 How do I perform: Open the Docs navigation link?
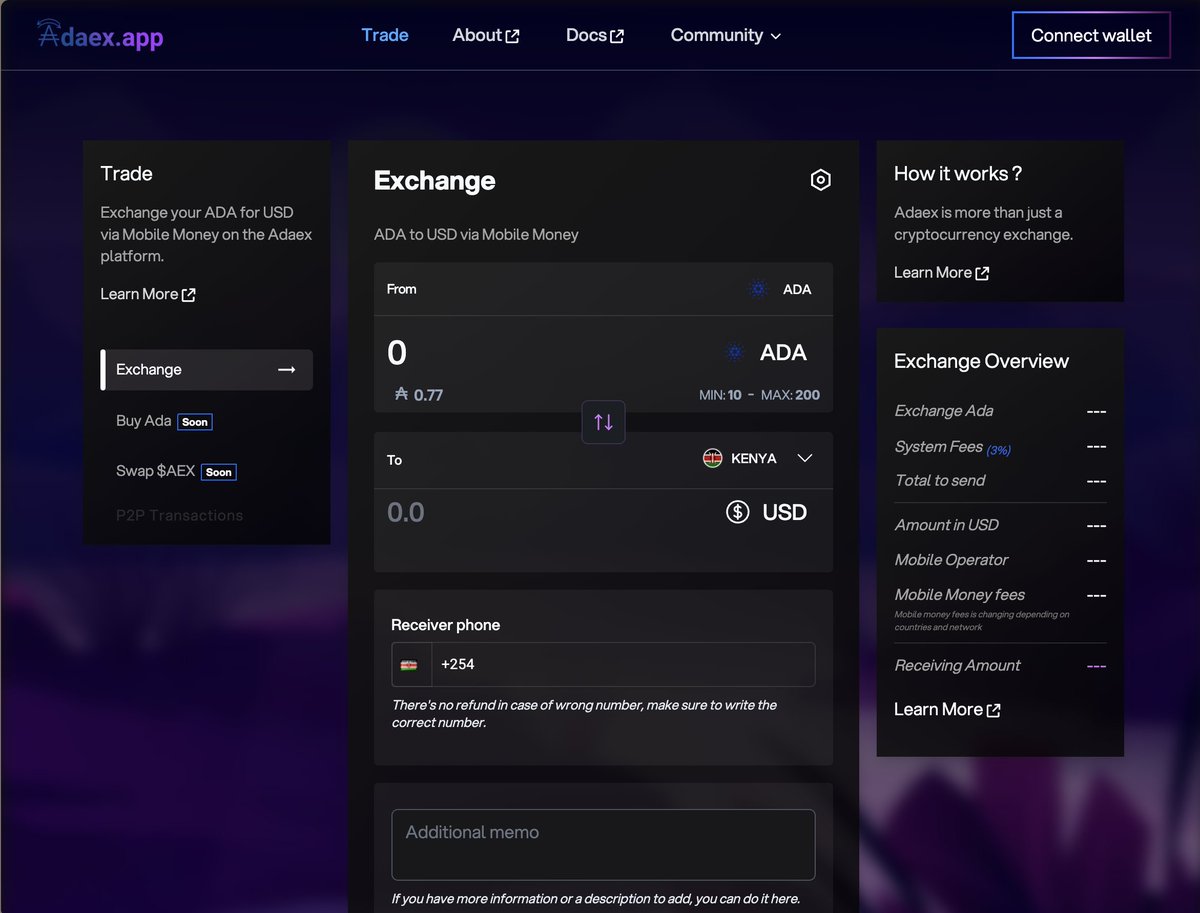[595, 35]
